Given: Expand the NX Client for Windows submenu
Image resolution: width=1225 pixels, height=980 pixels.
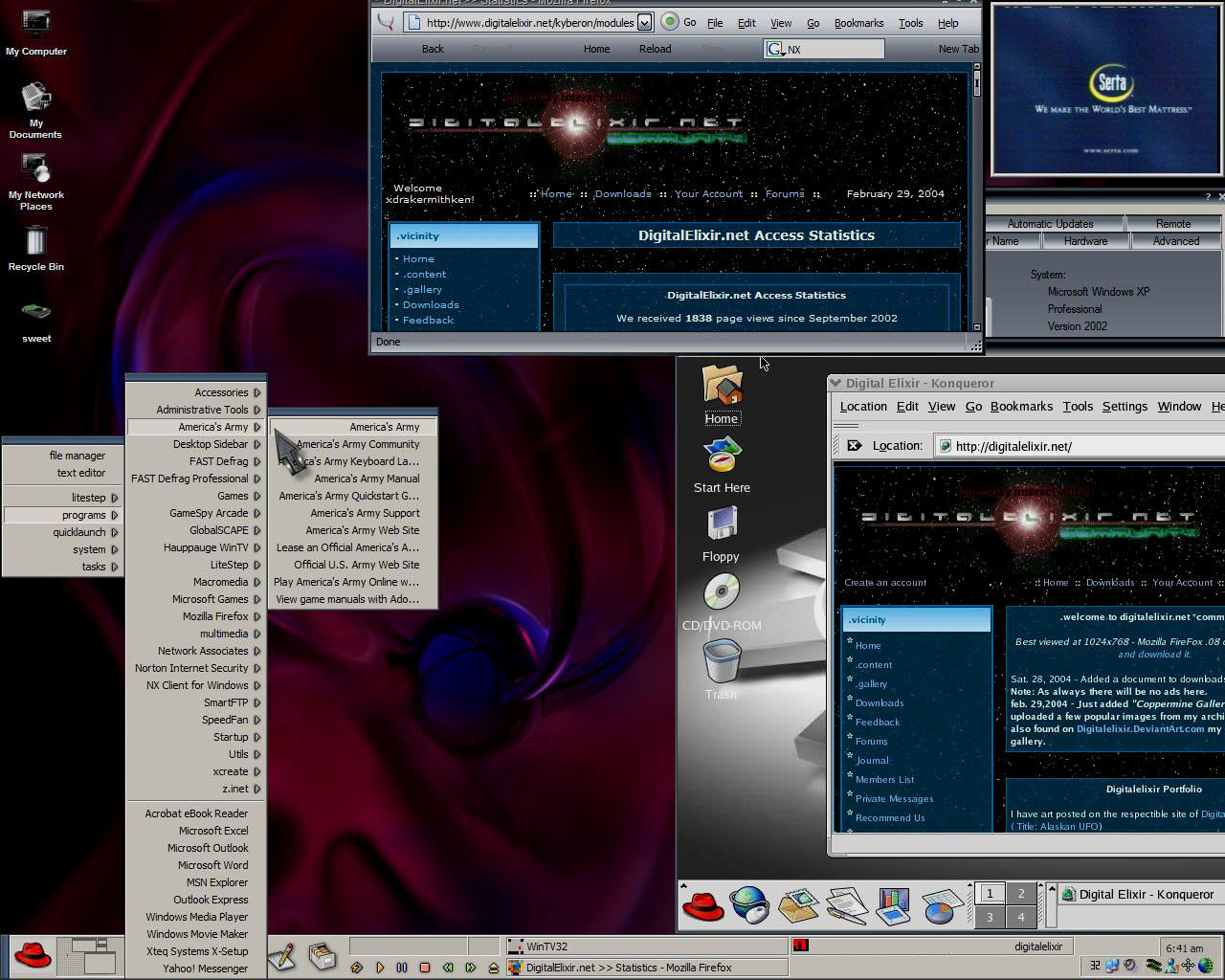Looking at the screenshot, I should click(x=196, y=685).
